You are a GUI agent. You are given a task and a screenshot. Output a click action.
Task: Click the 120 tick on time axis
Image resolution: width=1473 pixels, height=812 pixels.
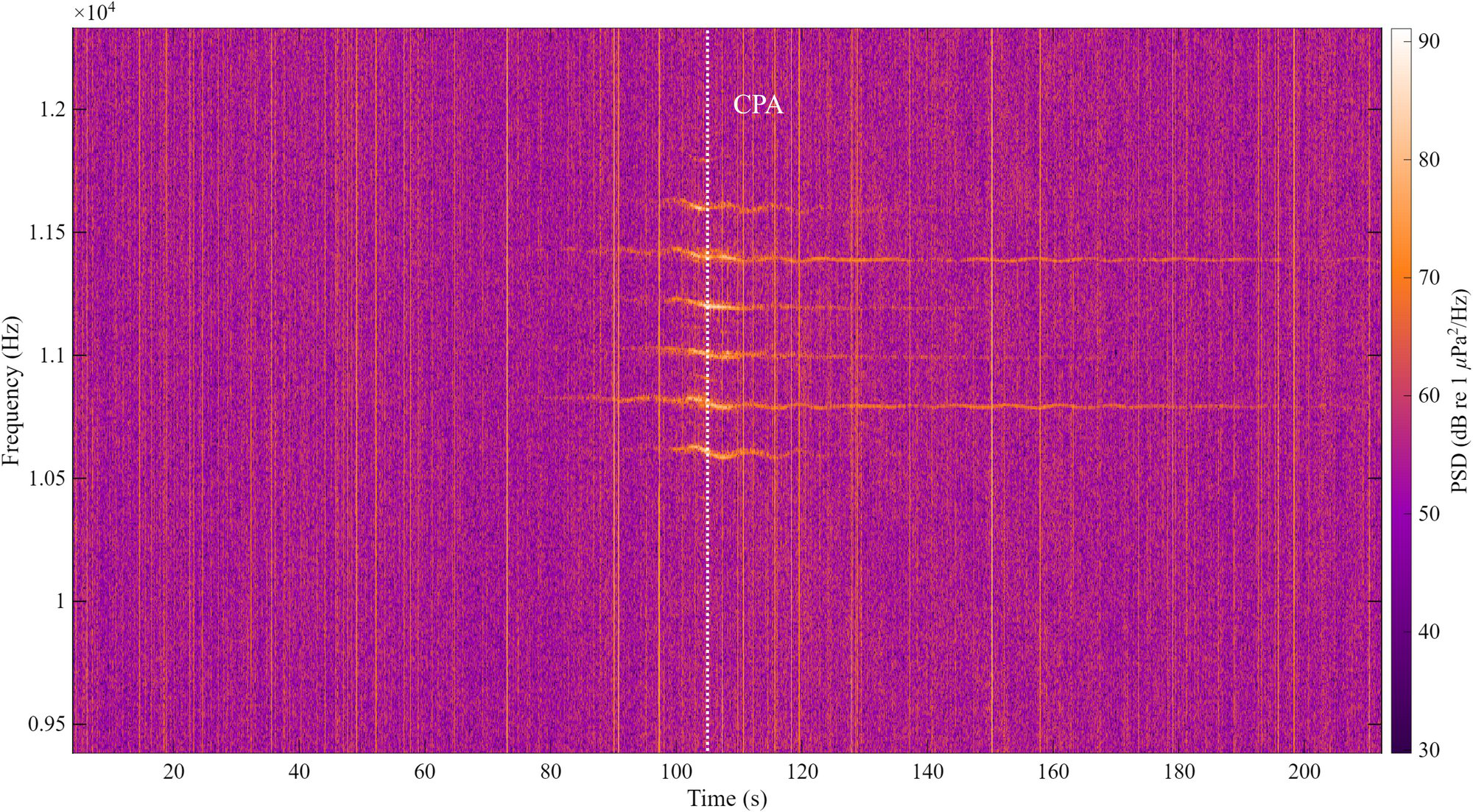point(802,772)
